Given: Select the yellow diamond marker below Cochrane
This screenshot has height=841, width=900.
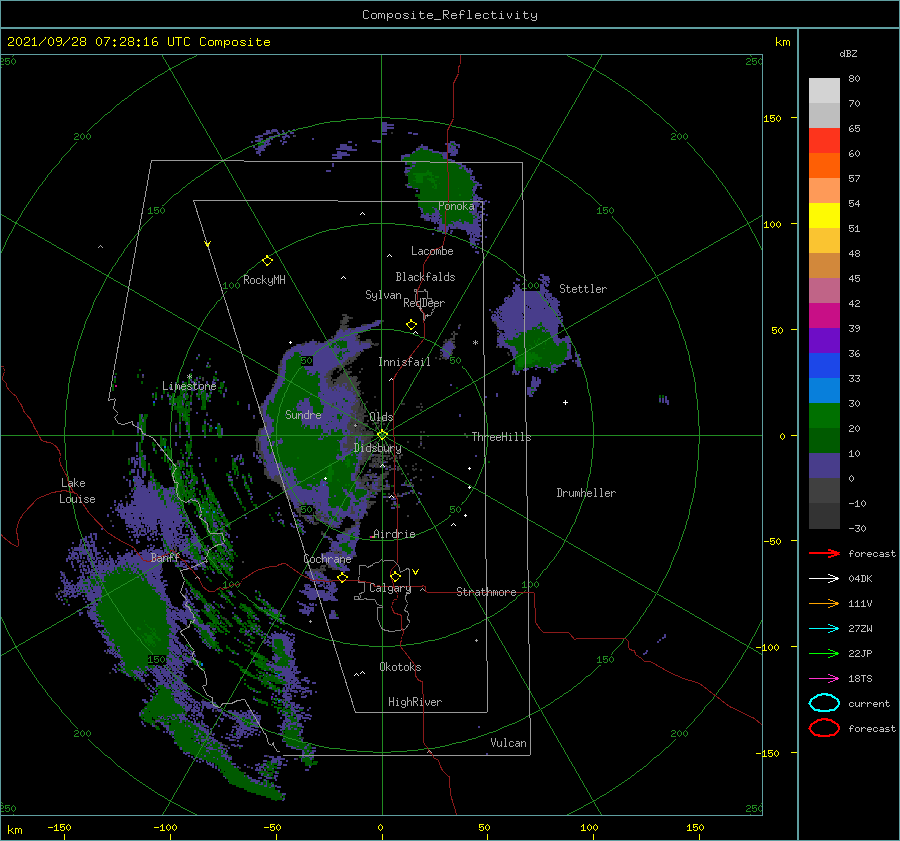Looking at the screenshot, I should coord(342,577).
